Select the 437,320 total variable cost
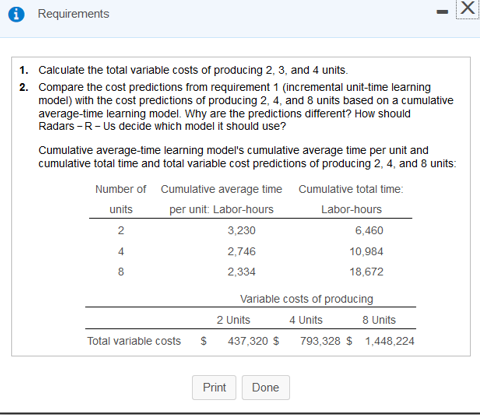480x415 pixels. [248, 341]
